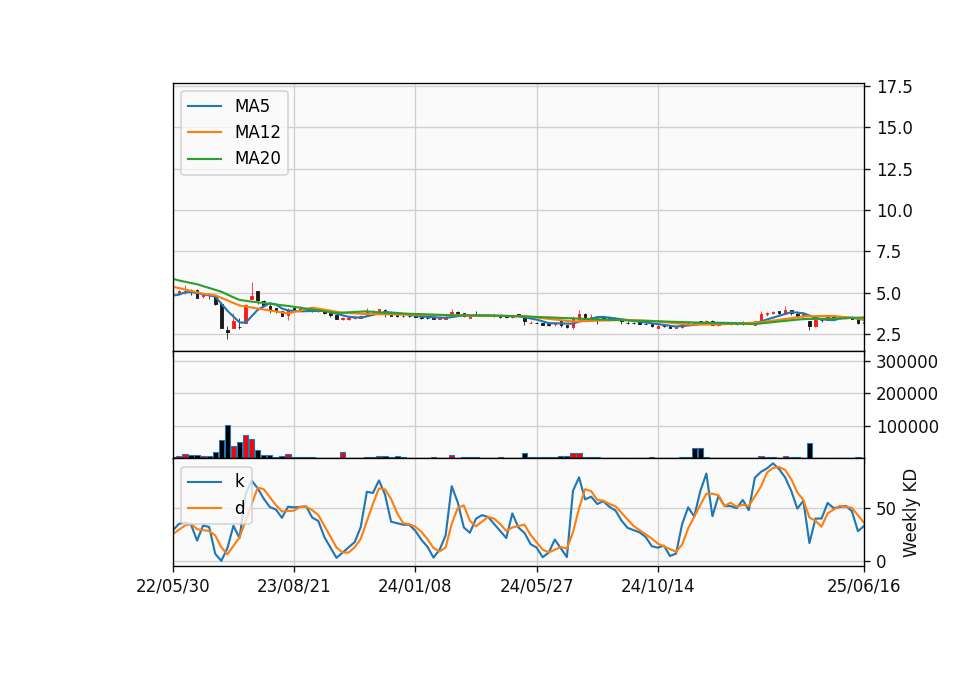Click the 23/08/21 date label
Image resolution: width=960 pixels, height=690 pixels.
click(x=293, y=586)
